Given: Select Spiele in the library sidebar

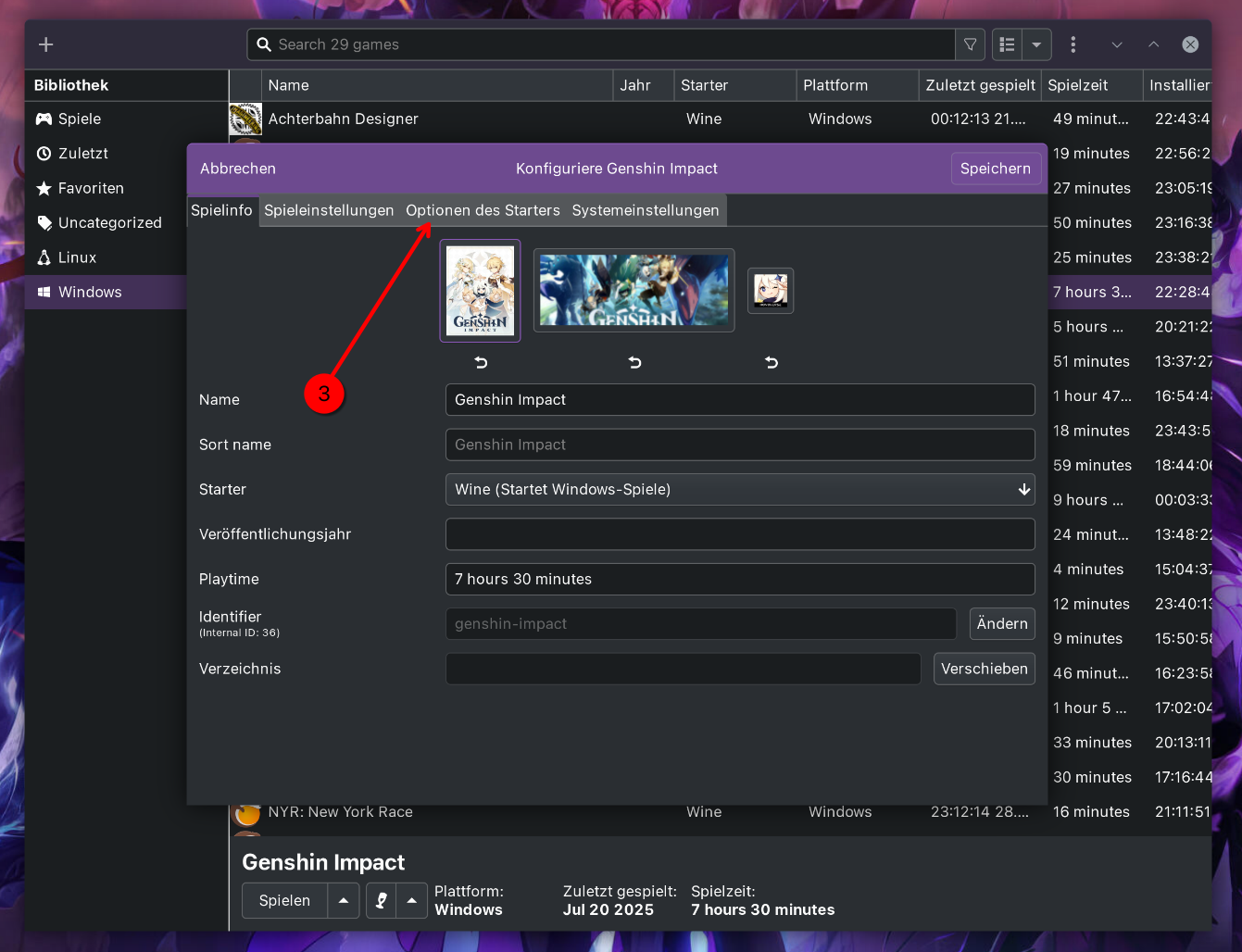Looking at the screenshot, I should (126, 119).
